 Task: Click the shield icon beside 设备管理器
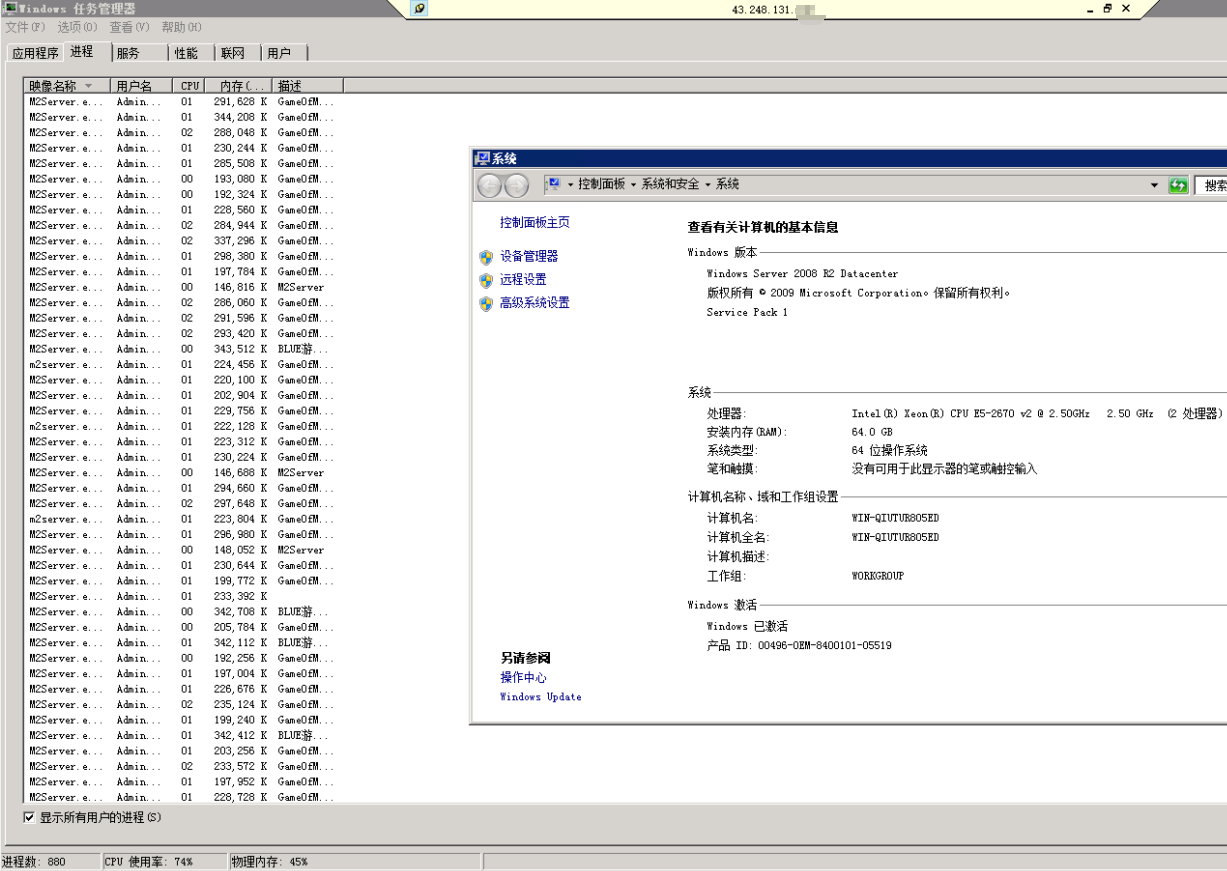tap(486, 257)
